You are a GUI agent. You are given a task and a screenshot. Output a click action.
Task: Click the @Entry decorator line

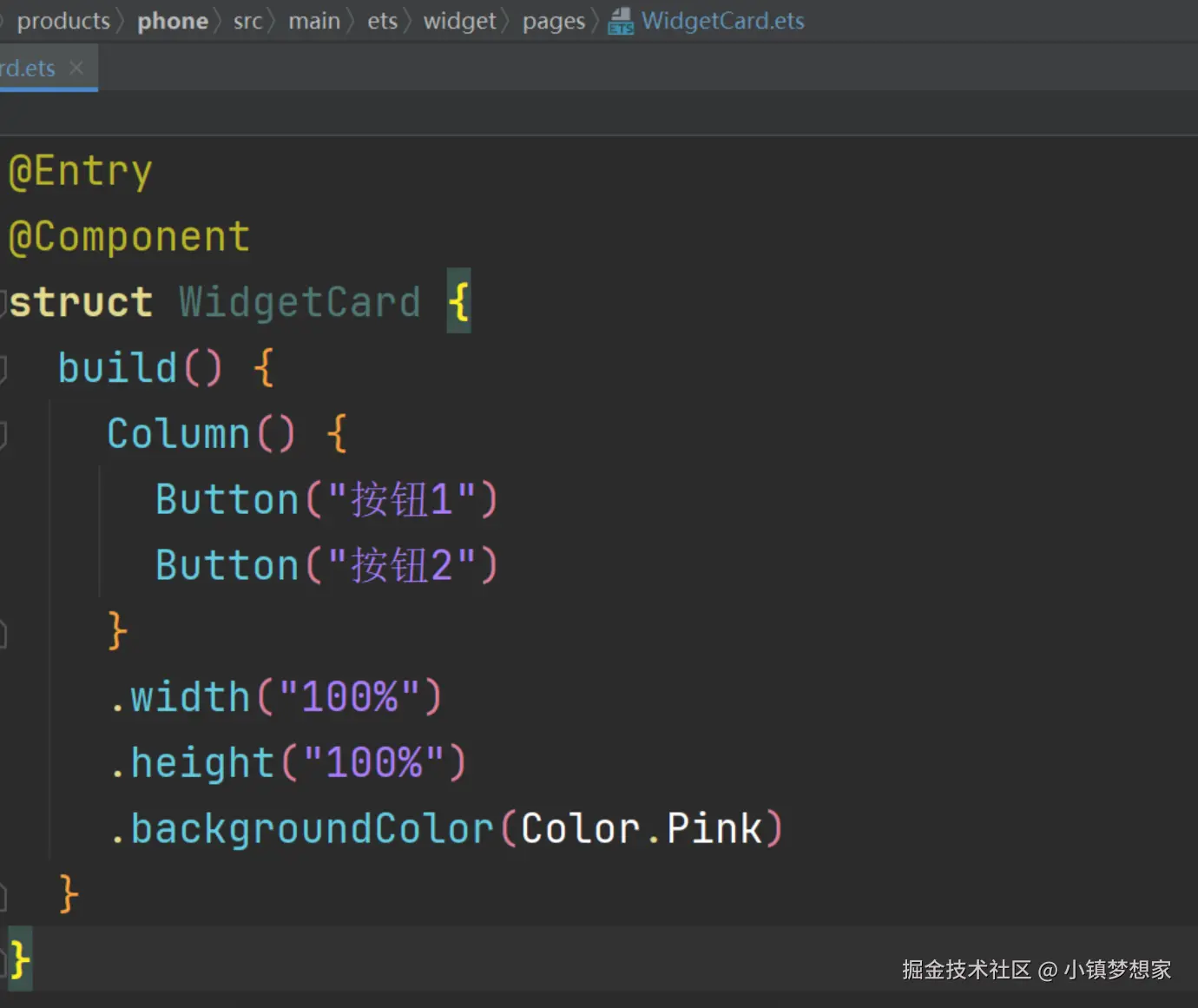click(80, 171)
